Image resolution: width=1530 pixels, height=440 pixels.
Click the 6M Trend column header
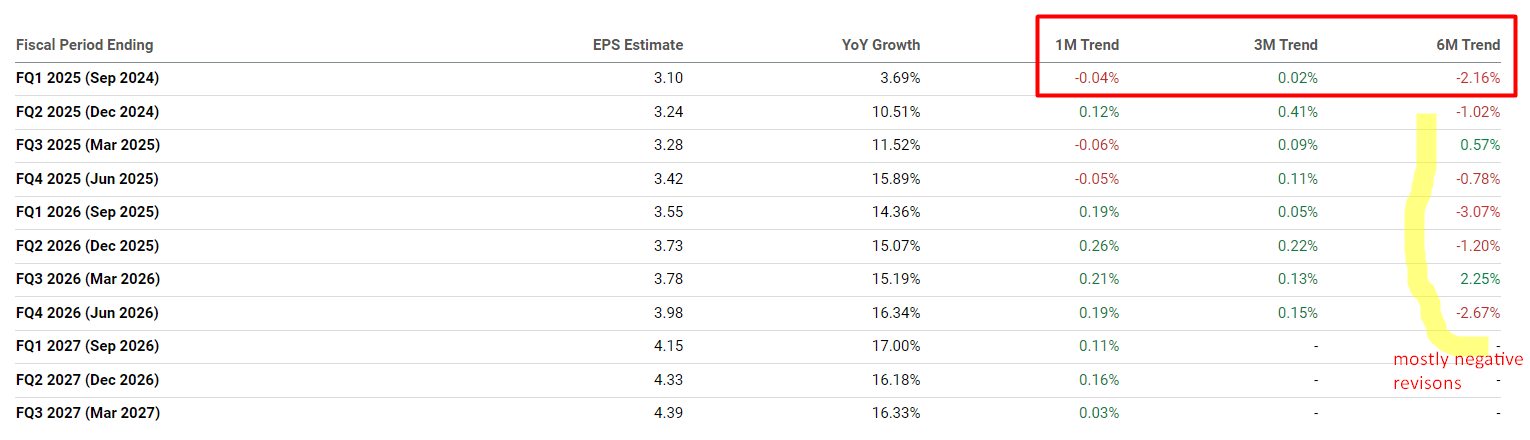(1467, 45)
